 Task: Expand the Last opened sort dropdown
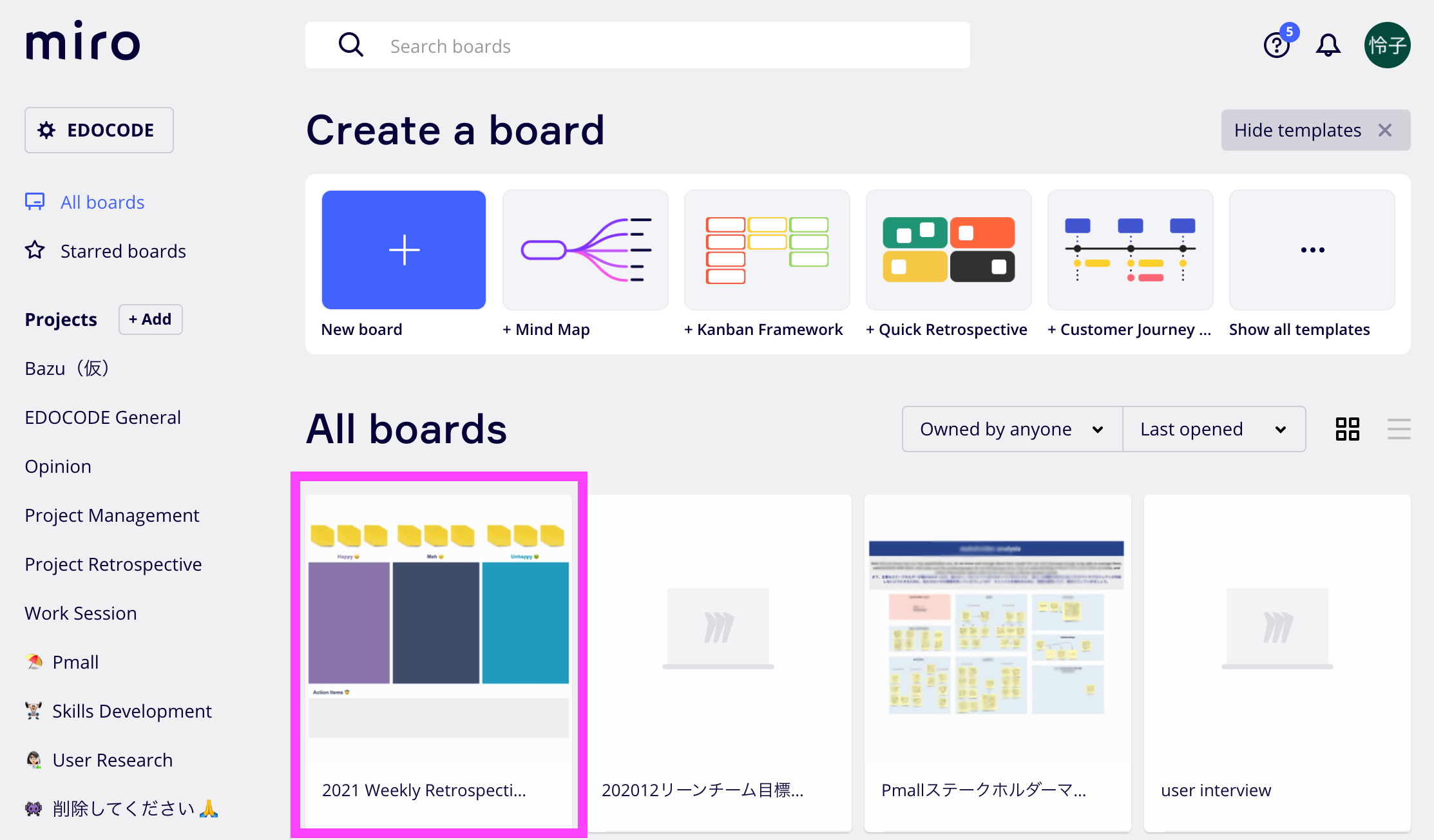tap(1214, 429)
